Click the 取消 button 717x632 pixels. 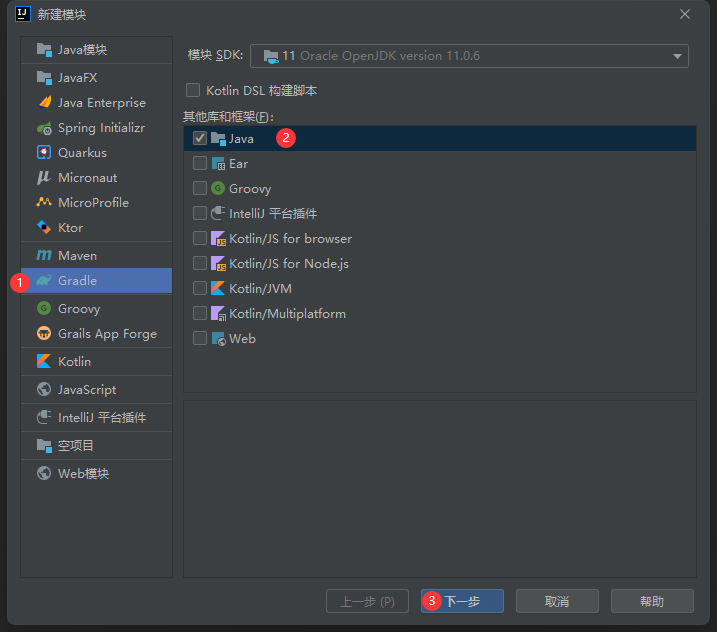(x=557, y=601)
